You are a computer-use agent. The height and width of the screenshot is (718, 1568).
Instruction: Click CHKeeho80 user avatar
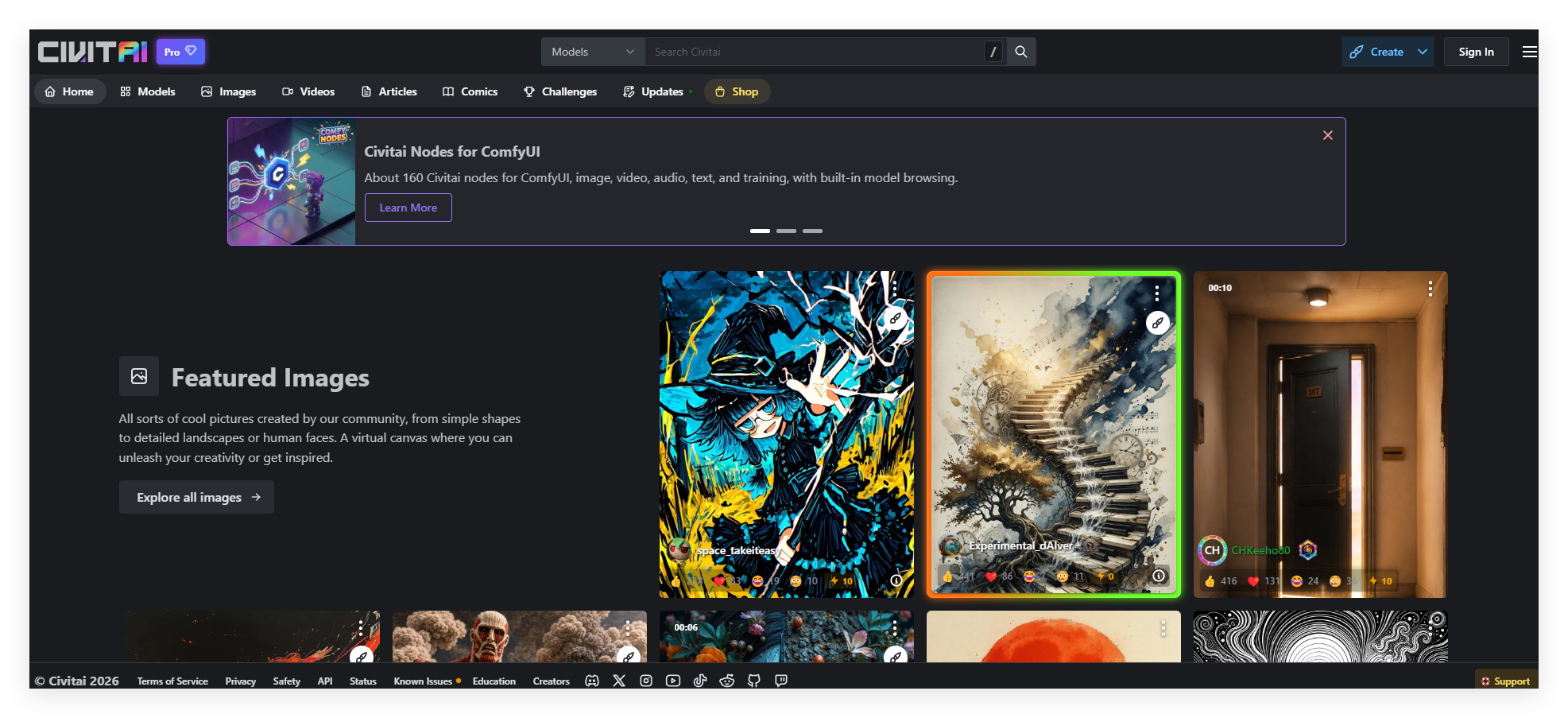pos(1212,550)
